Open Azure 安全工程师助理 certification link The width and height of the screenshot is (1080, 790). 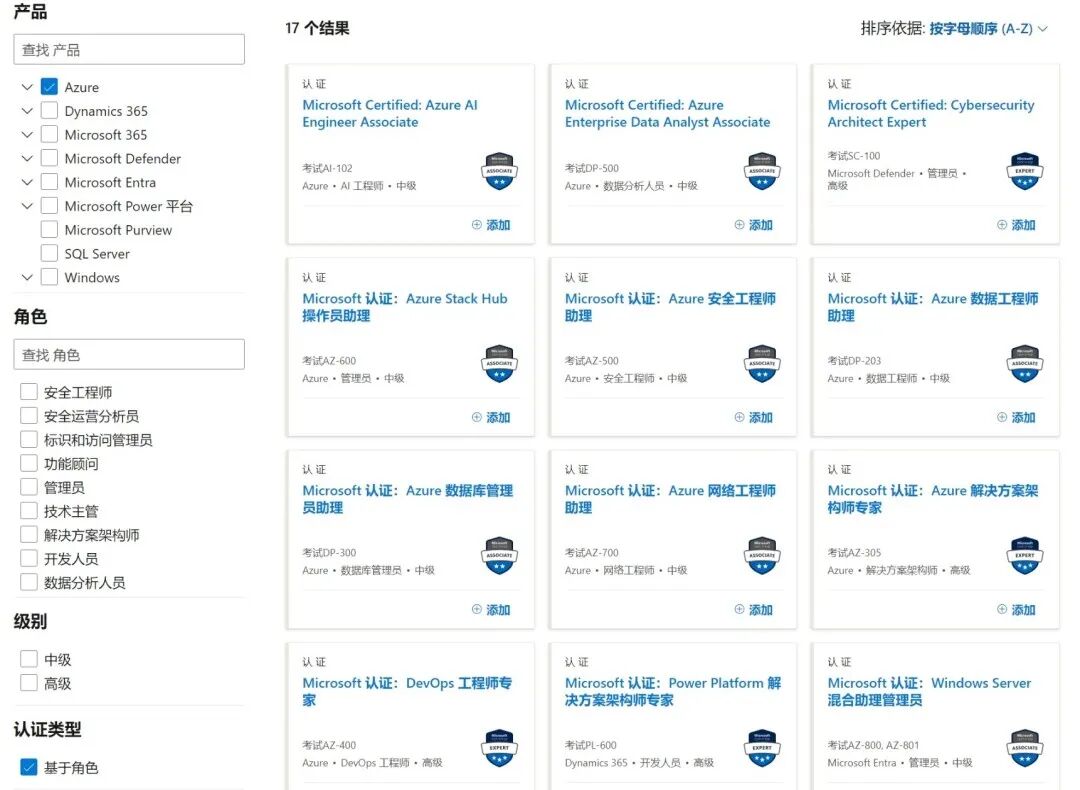pyautogui.click(x=670, y=307)
